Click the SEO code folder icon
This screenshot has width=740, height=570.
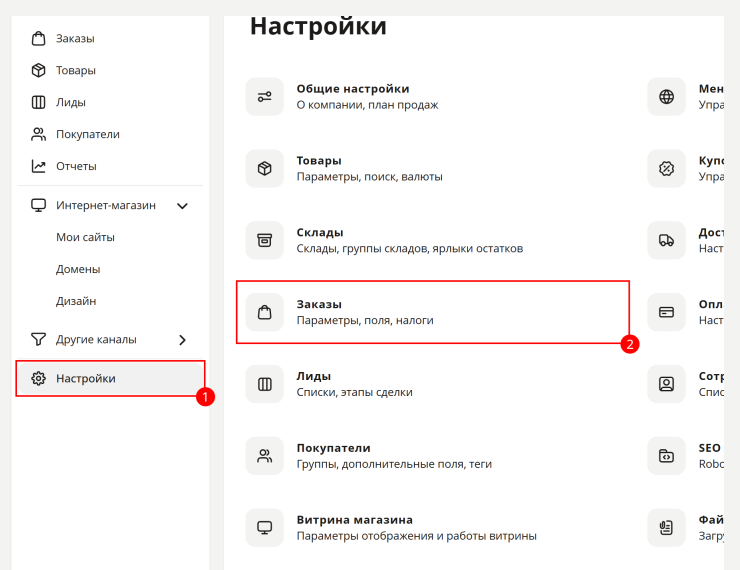pos(666,456)
